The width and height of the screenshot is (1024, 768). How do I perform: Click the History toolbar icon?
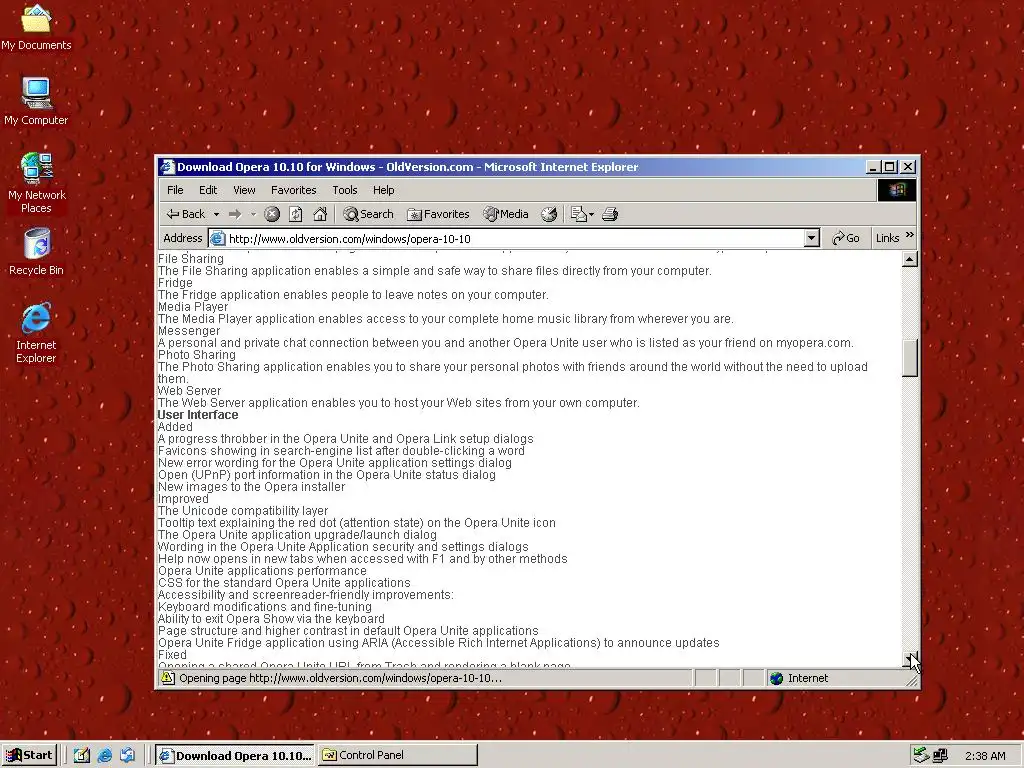(549, 214)
